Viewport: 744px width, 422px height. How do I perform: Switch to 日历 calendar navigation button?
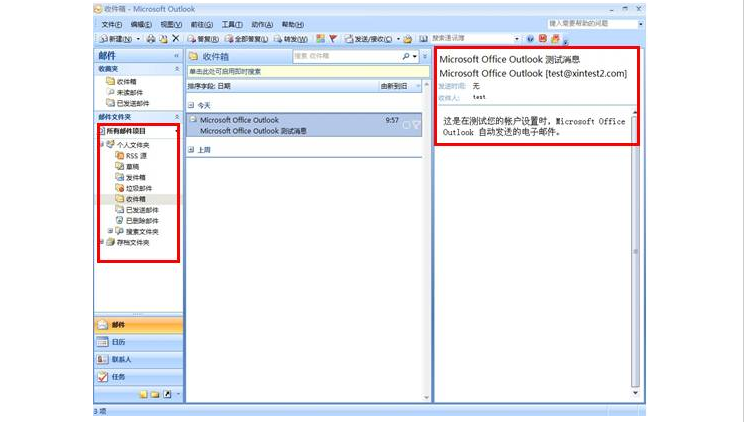pos(138,342)
